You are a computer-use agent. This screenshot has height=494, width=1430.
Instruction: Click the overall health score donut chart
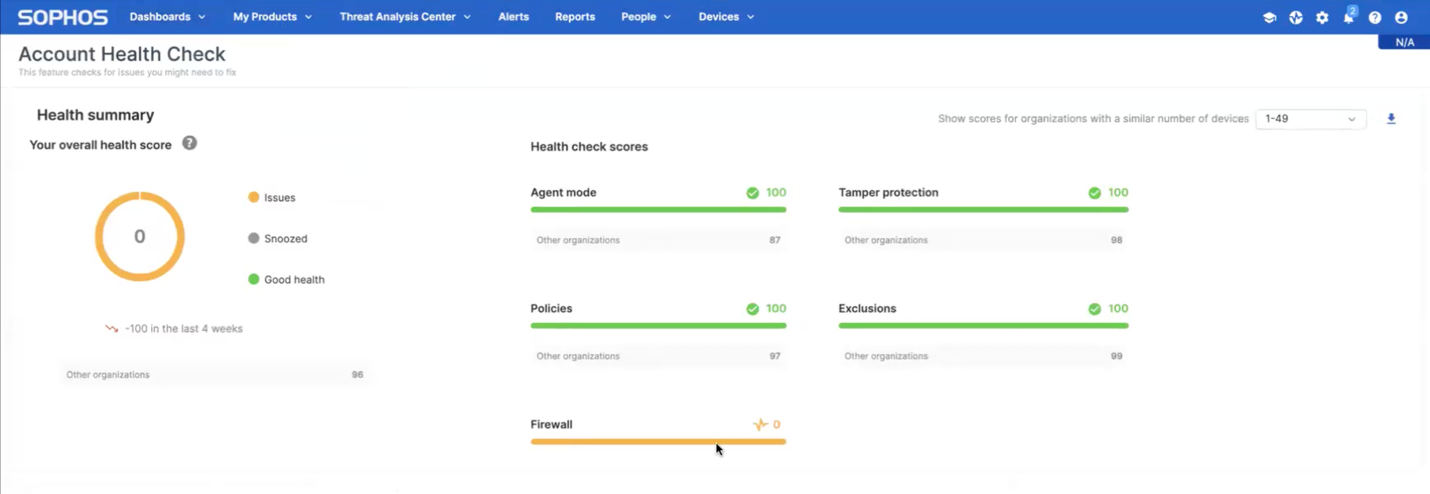tap(140, 237)
